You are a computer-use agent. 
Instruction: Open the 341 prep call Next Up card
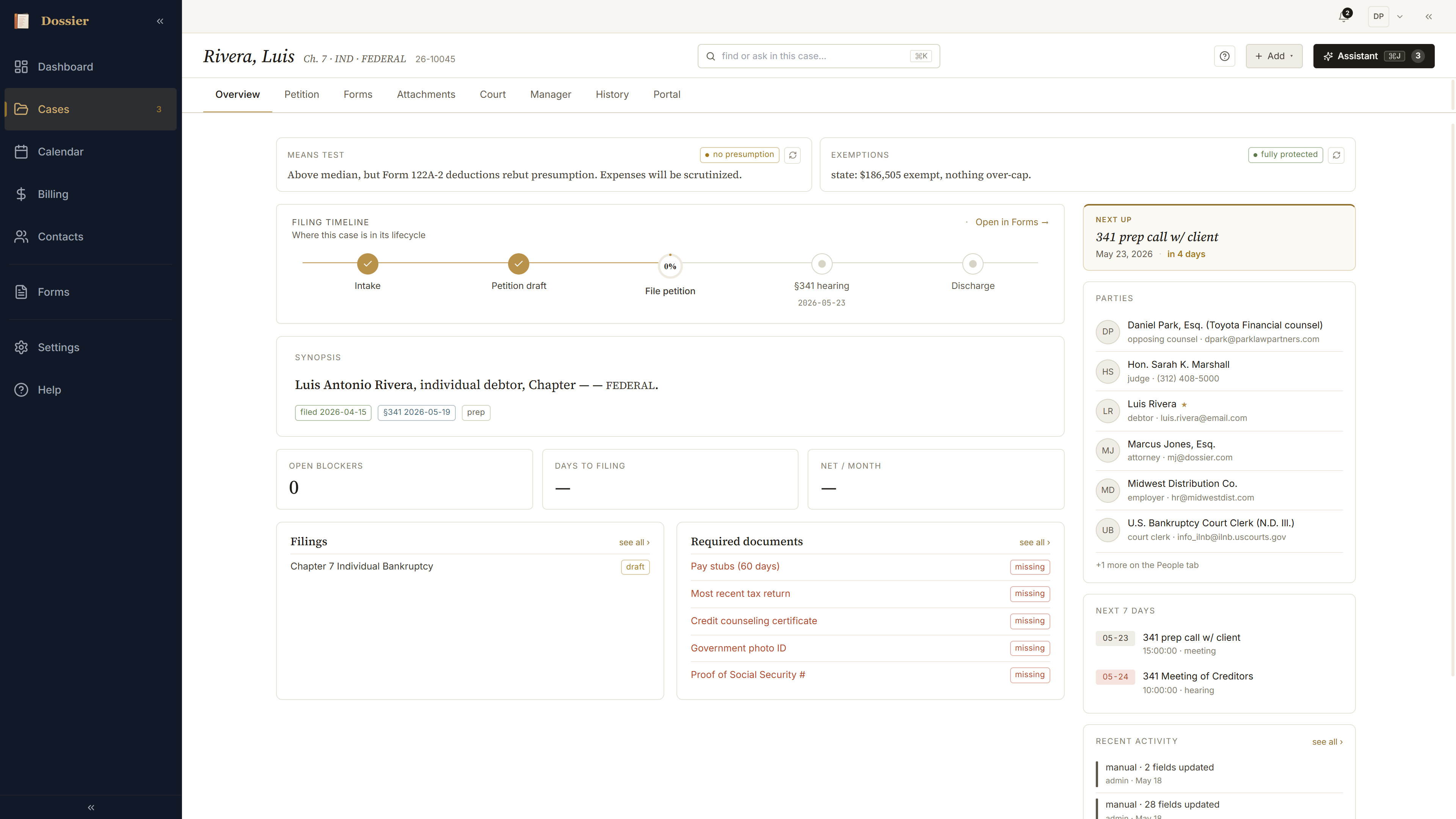coord(1219,237)
